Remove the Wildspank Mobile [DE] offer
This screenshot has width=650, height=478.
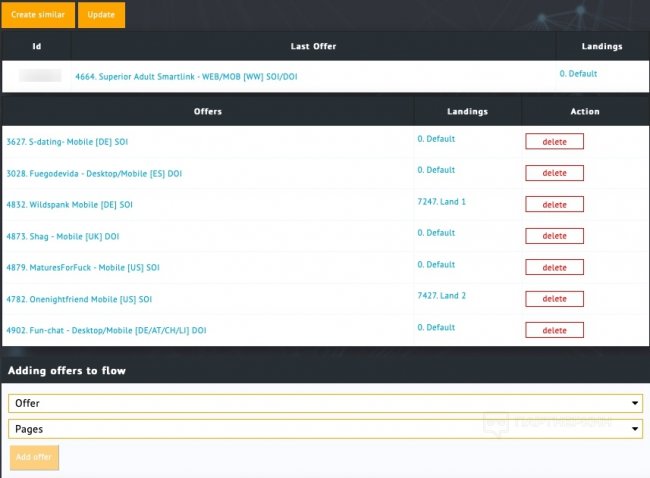554,204
